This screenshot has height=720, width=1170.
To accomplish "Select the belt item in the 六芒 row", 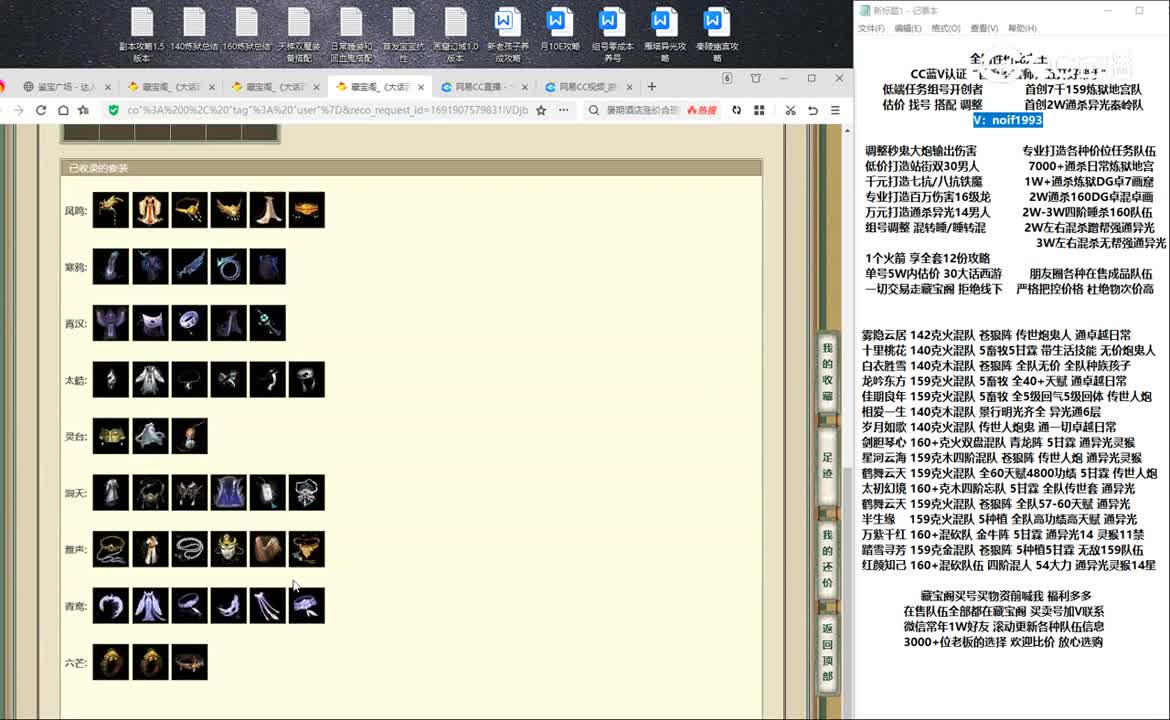I will click(190, 663).
